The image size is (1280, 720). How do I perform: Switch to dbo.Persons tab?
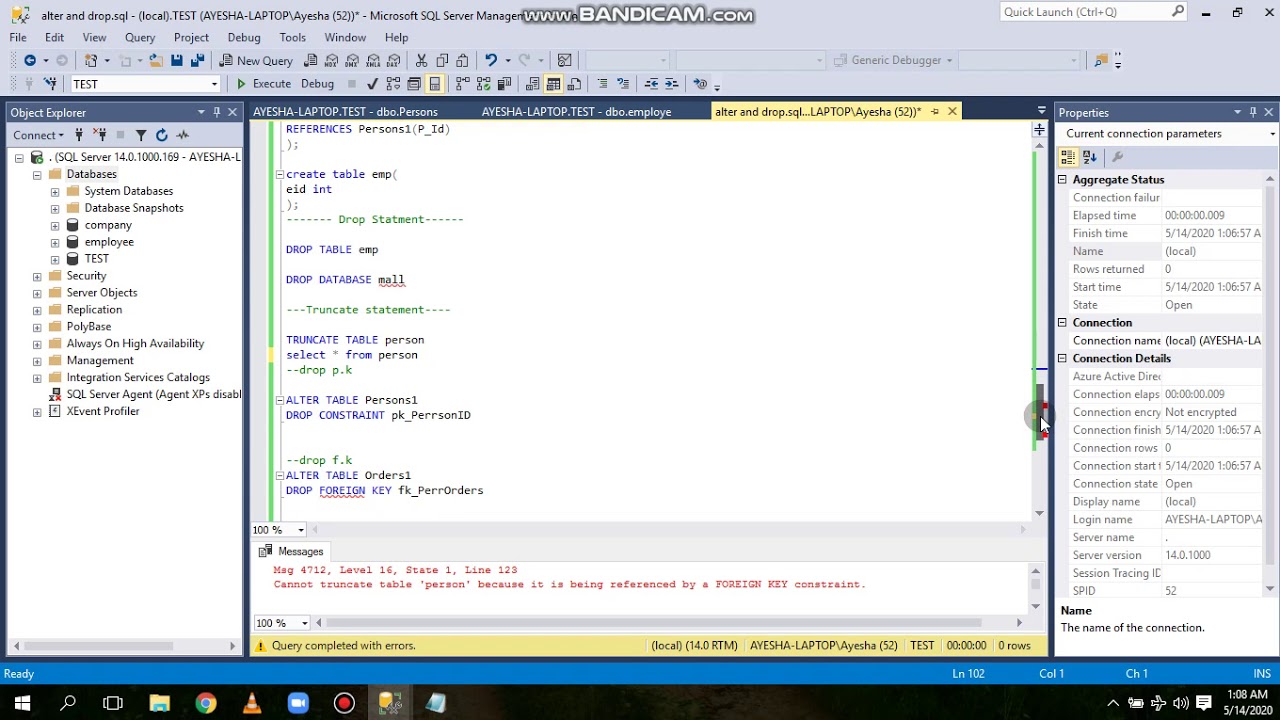point(345,112)
